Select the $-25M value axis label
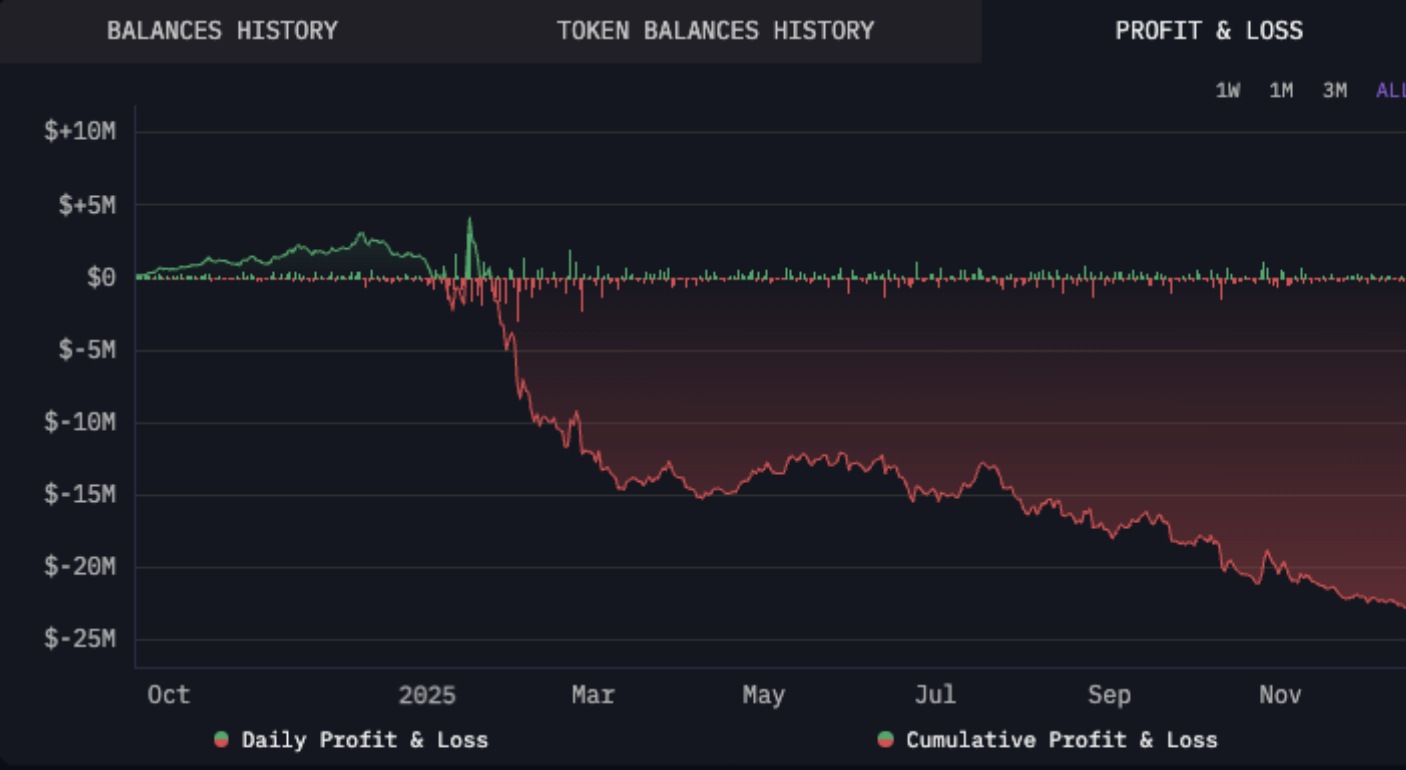 [80, 639]
